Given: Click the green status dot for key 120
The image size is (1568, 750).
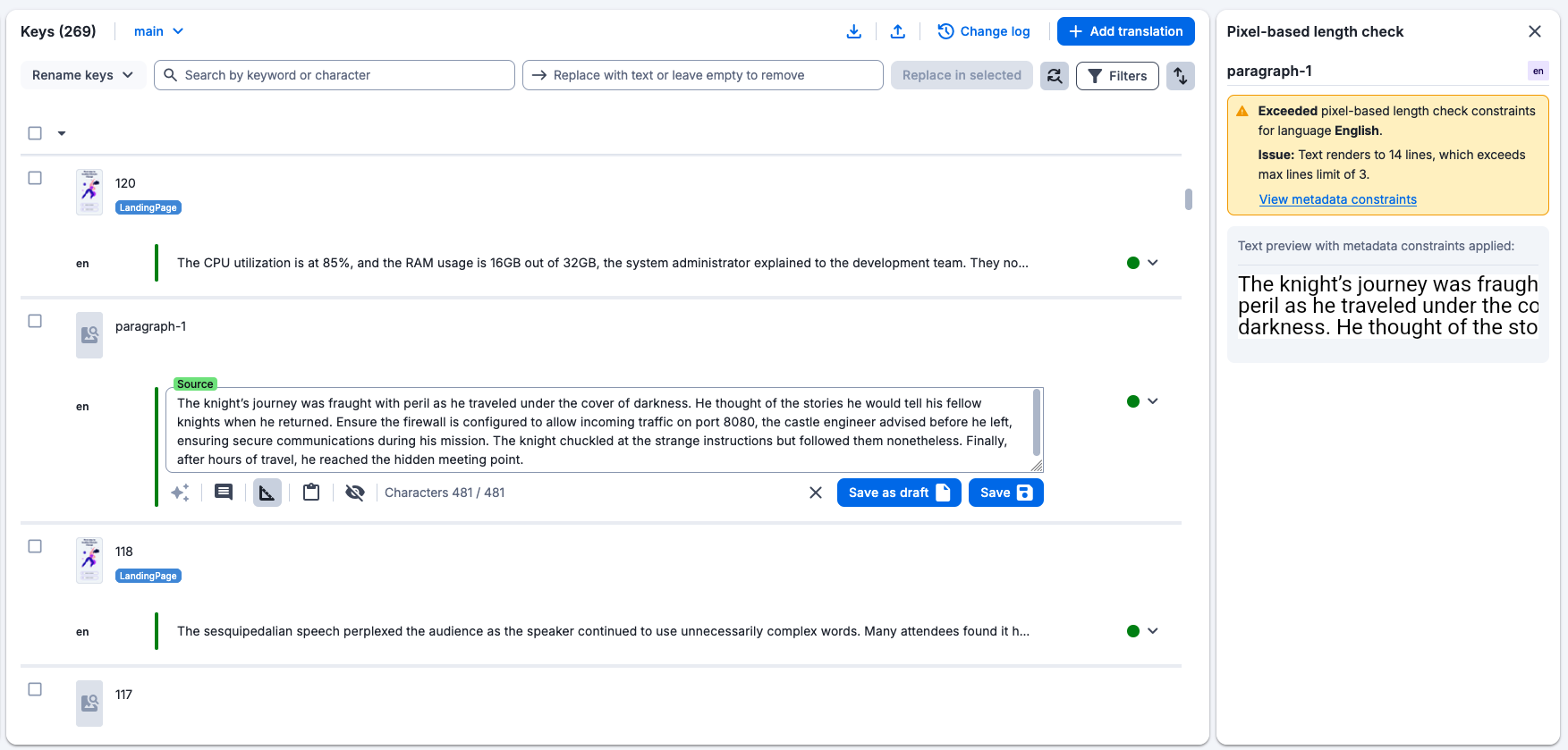Looking at the screenshot, I should click(x=1133, y=263).
